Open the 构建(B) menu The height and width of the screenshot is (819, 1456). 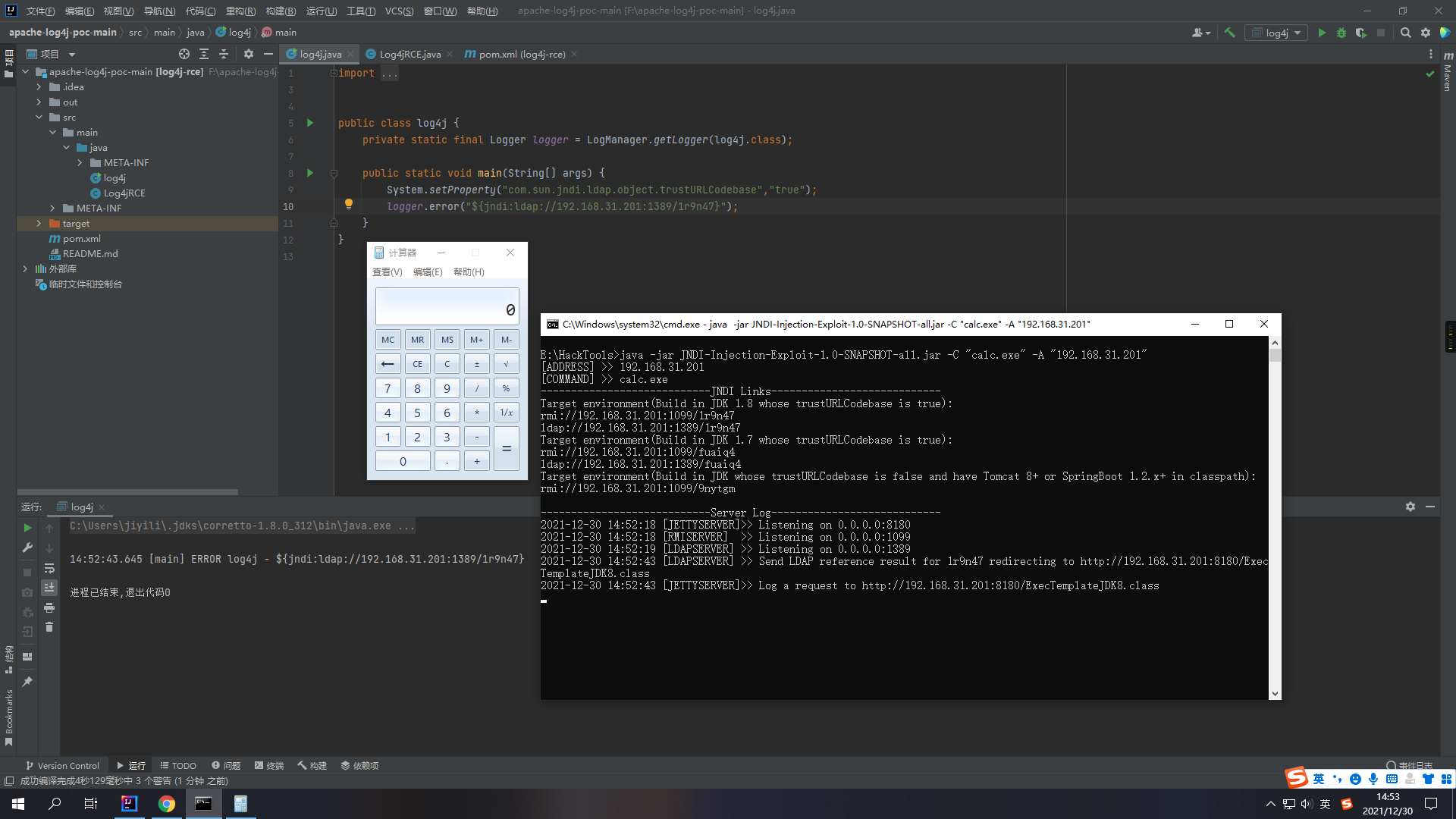tap(281, 11)
